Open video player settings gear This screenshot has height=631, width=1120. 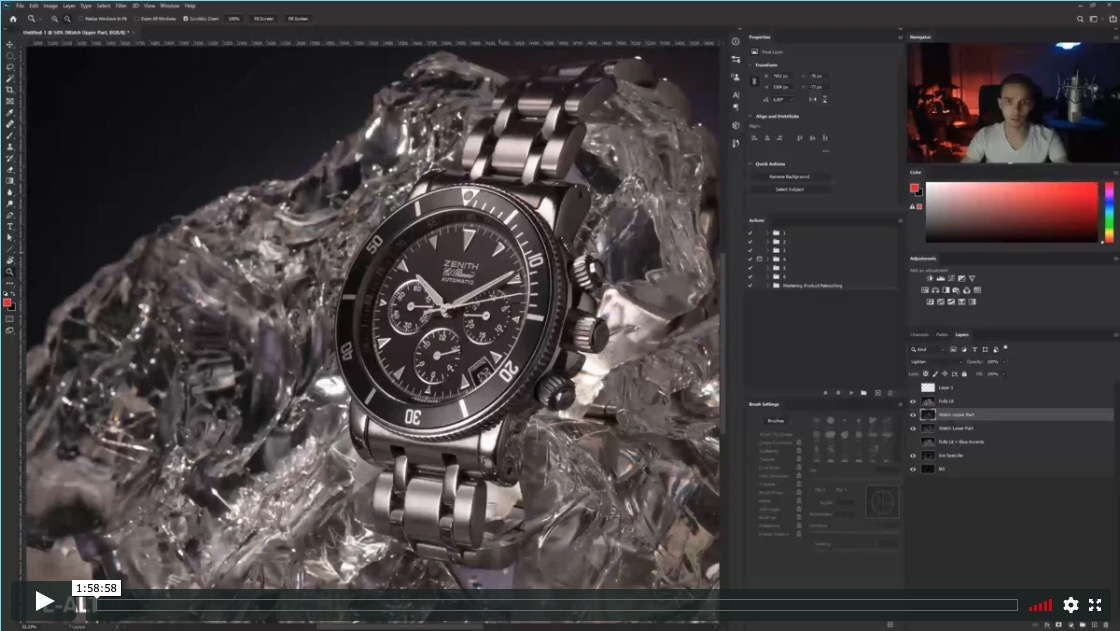point(1070,605)
